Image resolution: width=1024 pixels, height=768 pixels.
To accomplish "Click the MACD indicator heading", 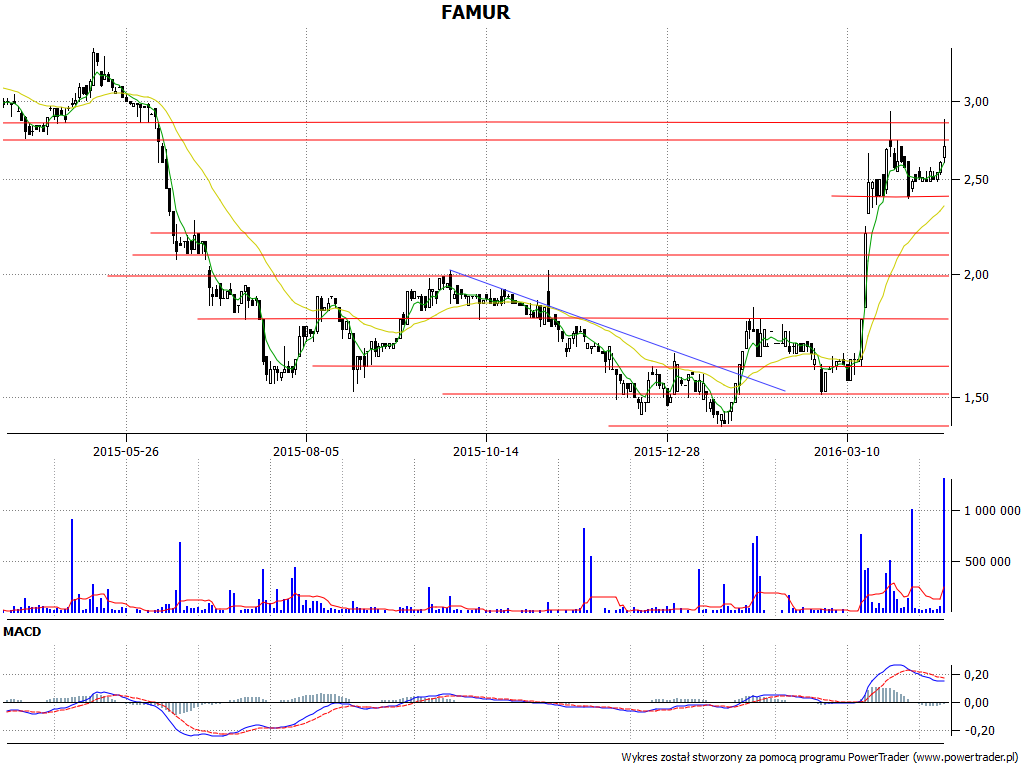I will (22, 632).
